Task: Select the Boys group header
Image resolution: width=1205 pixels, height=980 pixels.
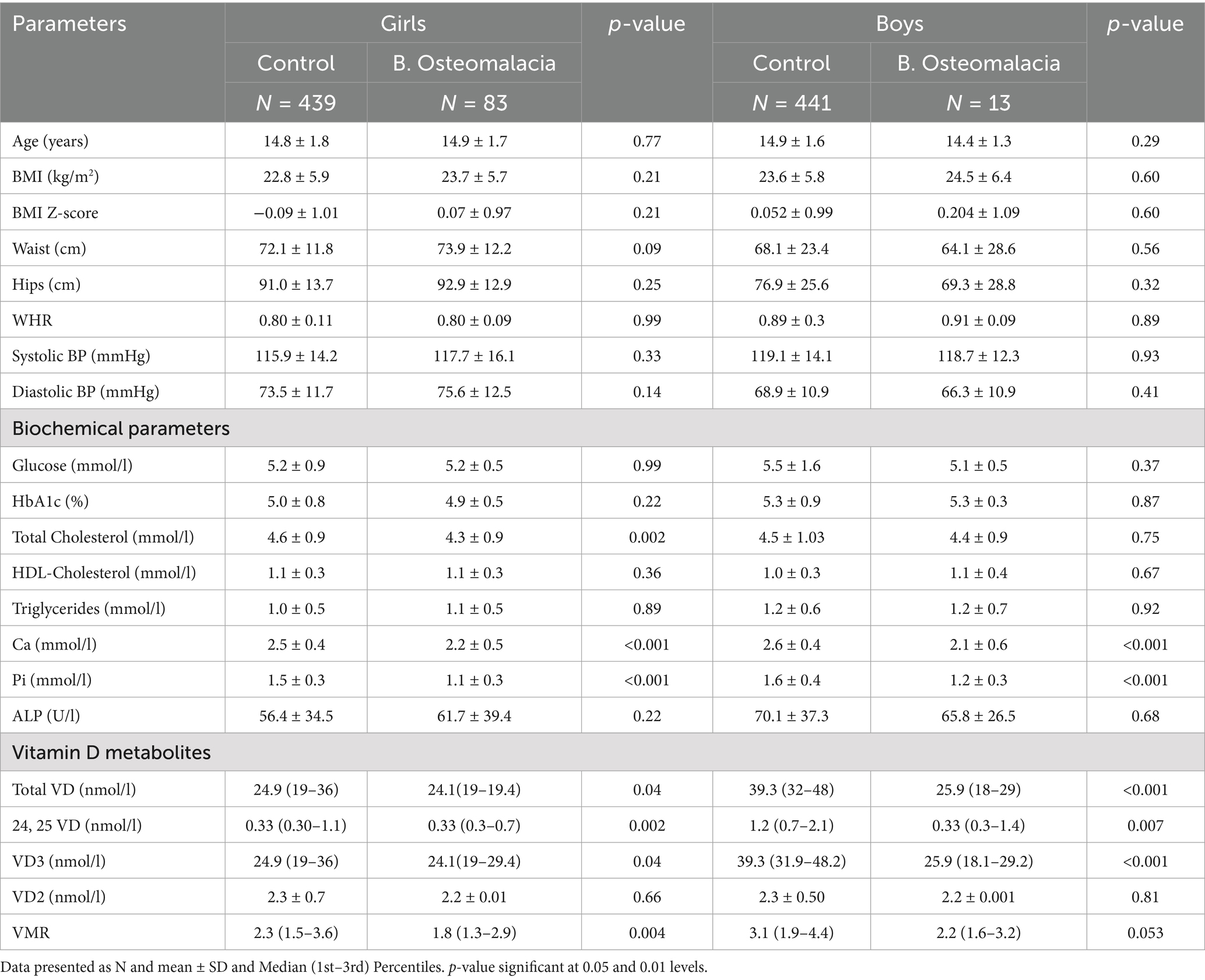Action: 899,24
